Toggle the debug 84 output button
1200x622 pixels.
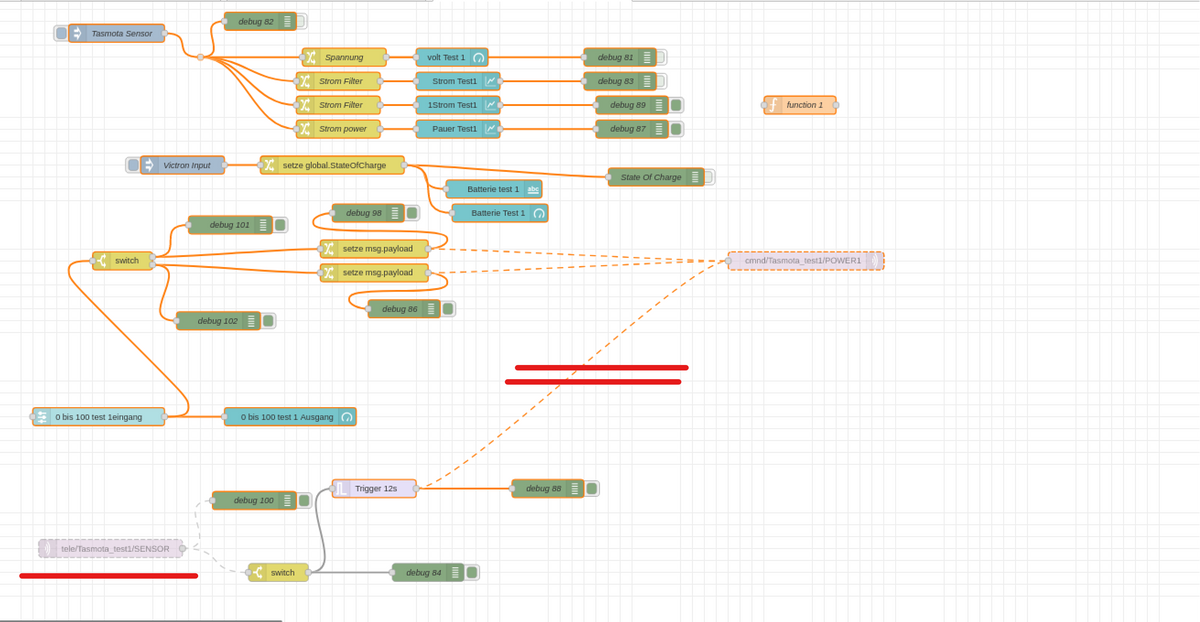(x=472, y=572)
